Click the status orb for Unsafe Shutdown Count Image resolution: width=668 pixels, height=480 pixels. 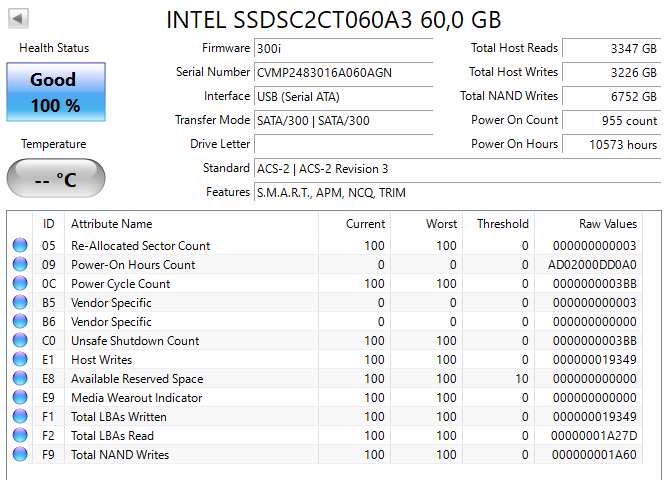(21, 341)
